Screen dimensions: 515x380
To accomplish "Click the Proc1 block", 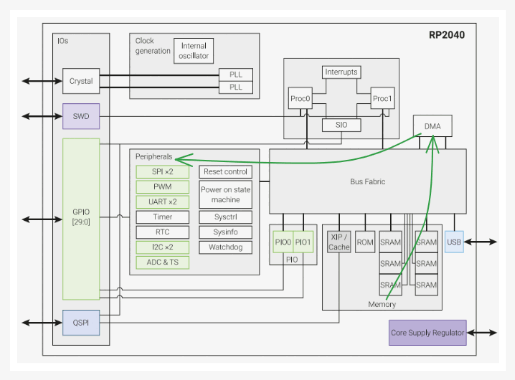I will tap(382, 98).
